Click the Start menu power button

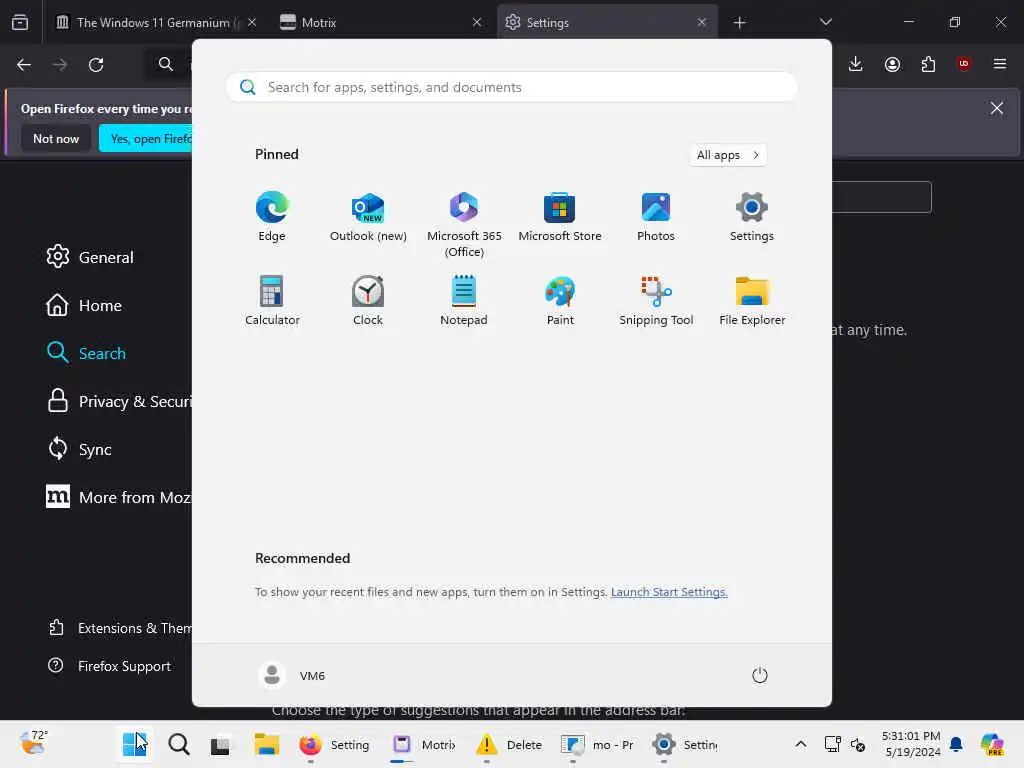pos(760,675)
